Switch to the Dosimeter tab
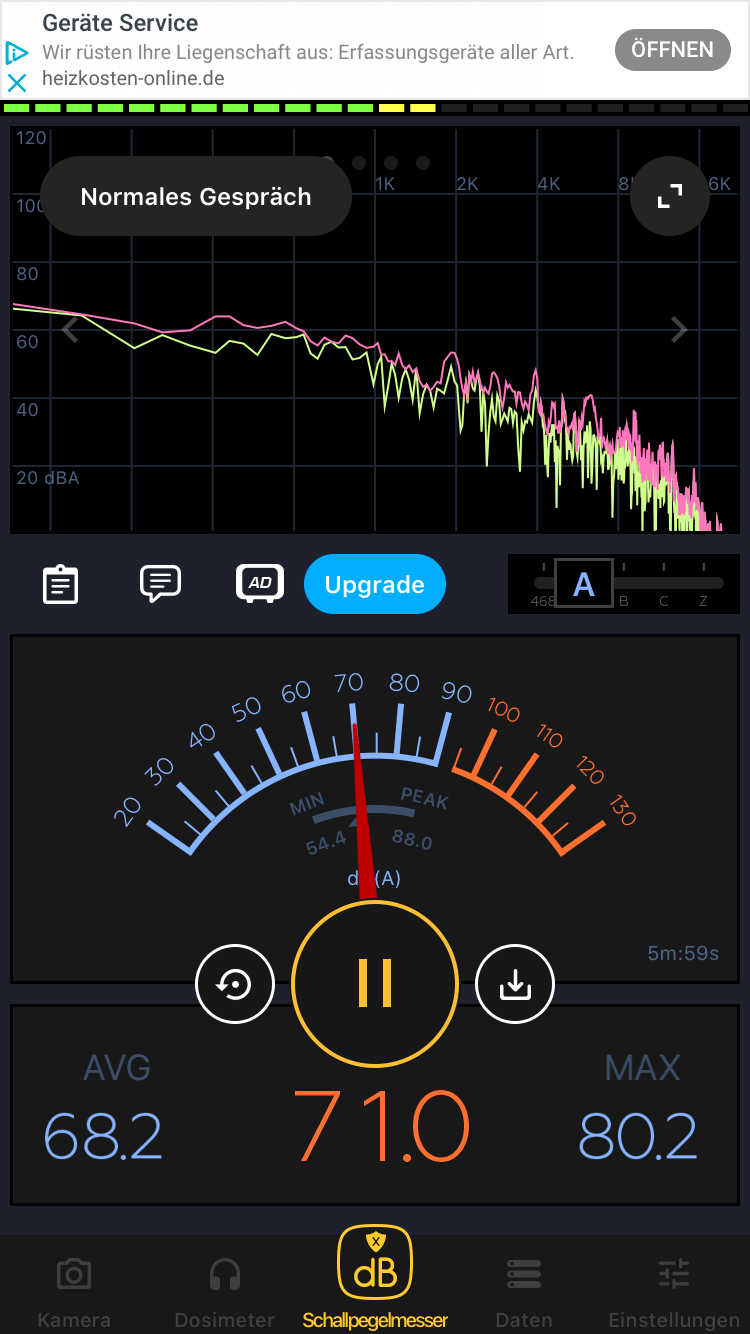The height and width of the screenshot is (1334, 750). (x=224, y=1292)
